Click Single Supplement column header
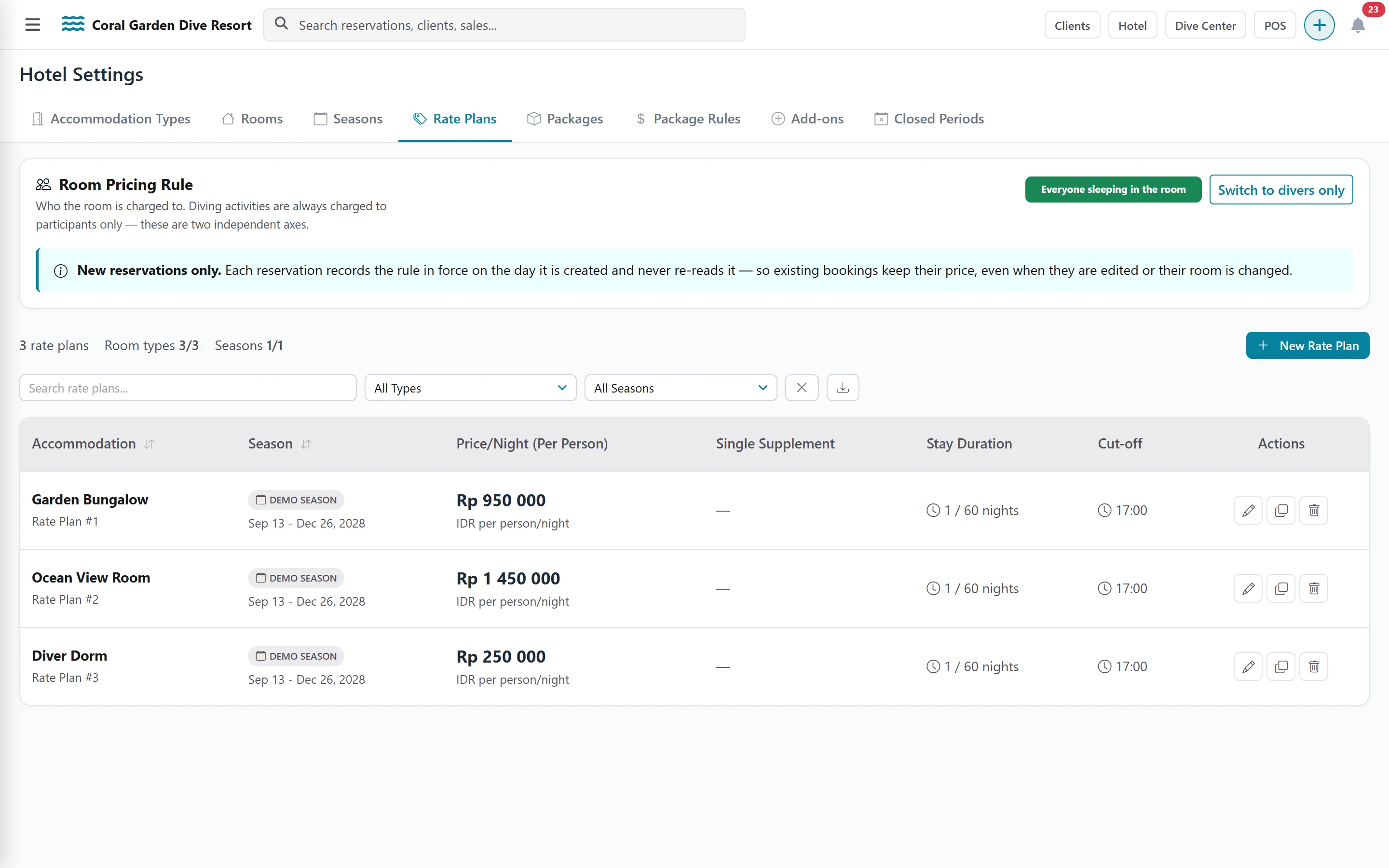This screenshot has height=868, width=1389. coord(775,444)
